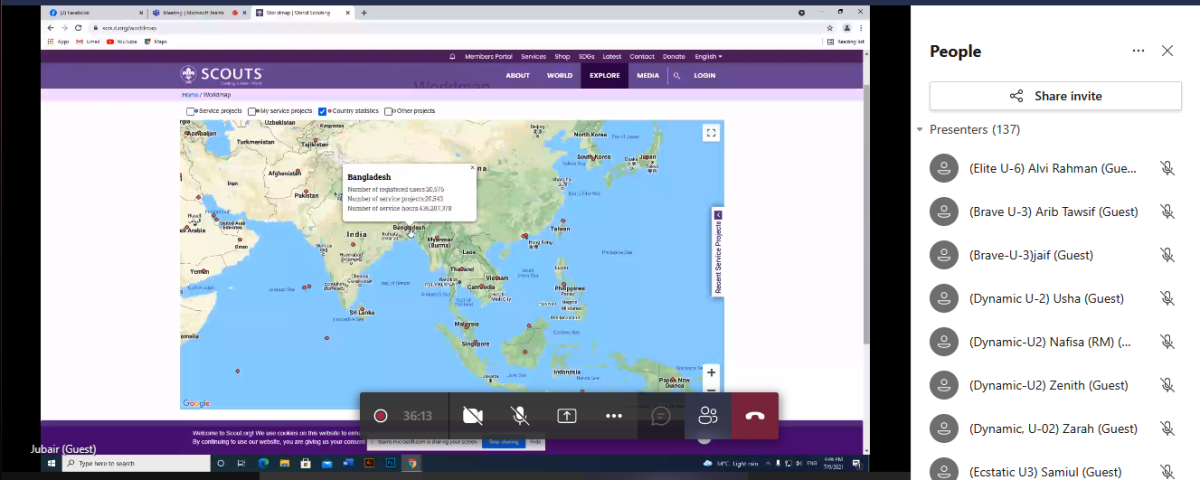Open the meeting chat
Image resolution: width=1200 pixels, height=480 pixels.
661,416
